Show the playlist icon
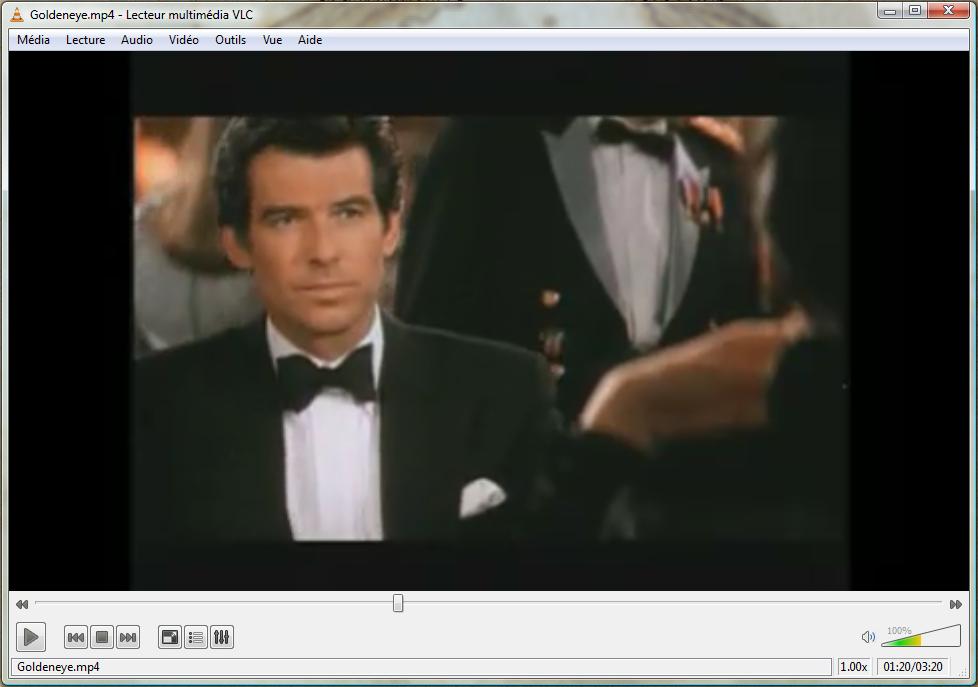The height and width of the screenshot is (687, 978). [196, 638]
